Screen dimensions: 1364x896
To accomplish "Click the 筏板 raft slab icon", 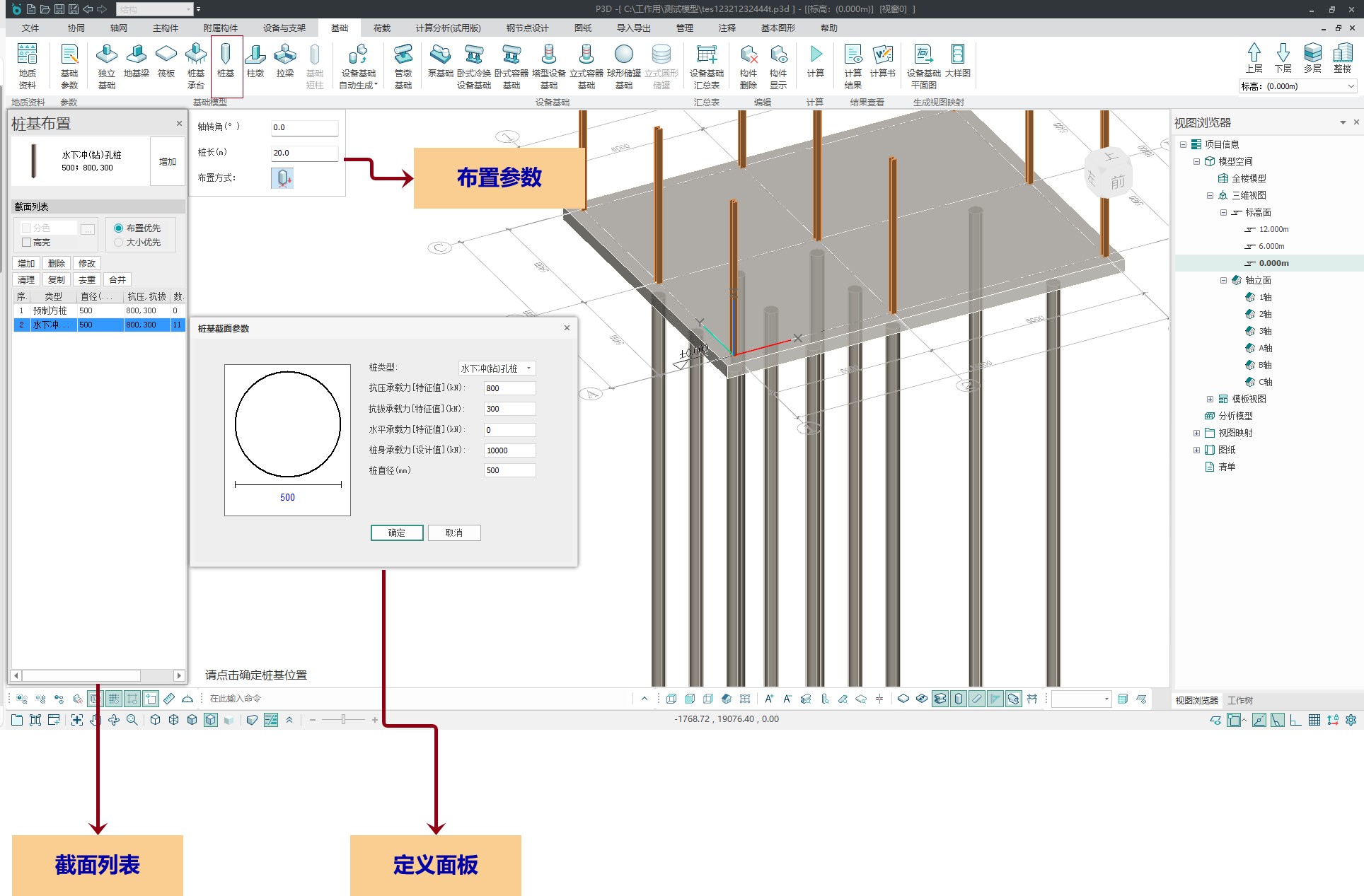I will (x=166, y=59).
